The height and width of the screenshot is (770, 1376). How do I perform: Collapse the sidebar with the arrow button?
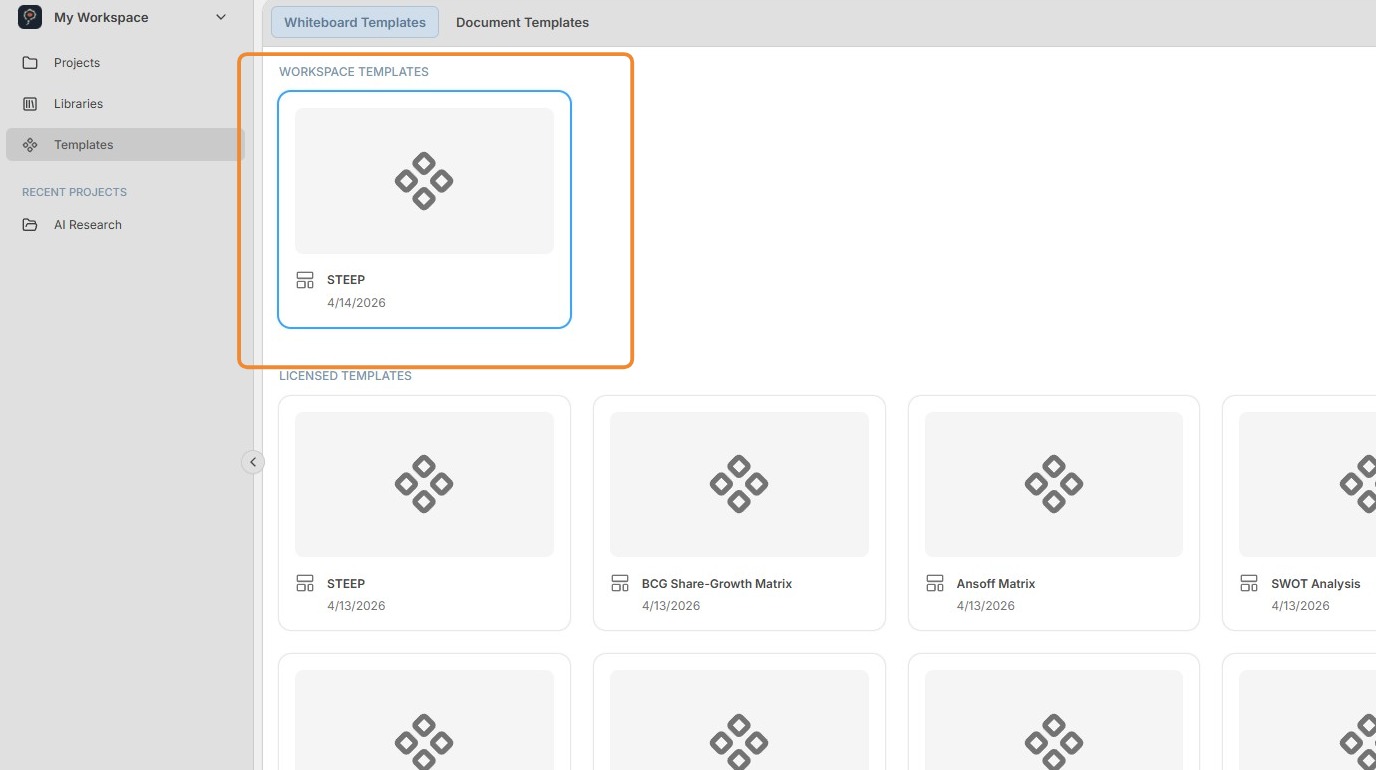click(253, 462)
